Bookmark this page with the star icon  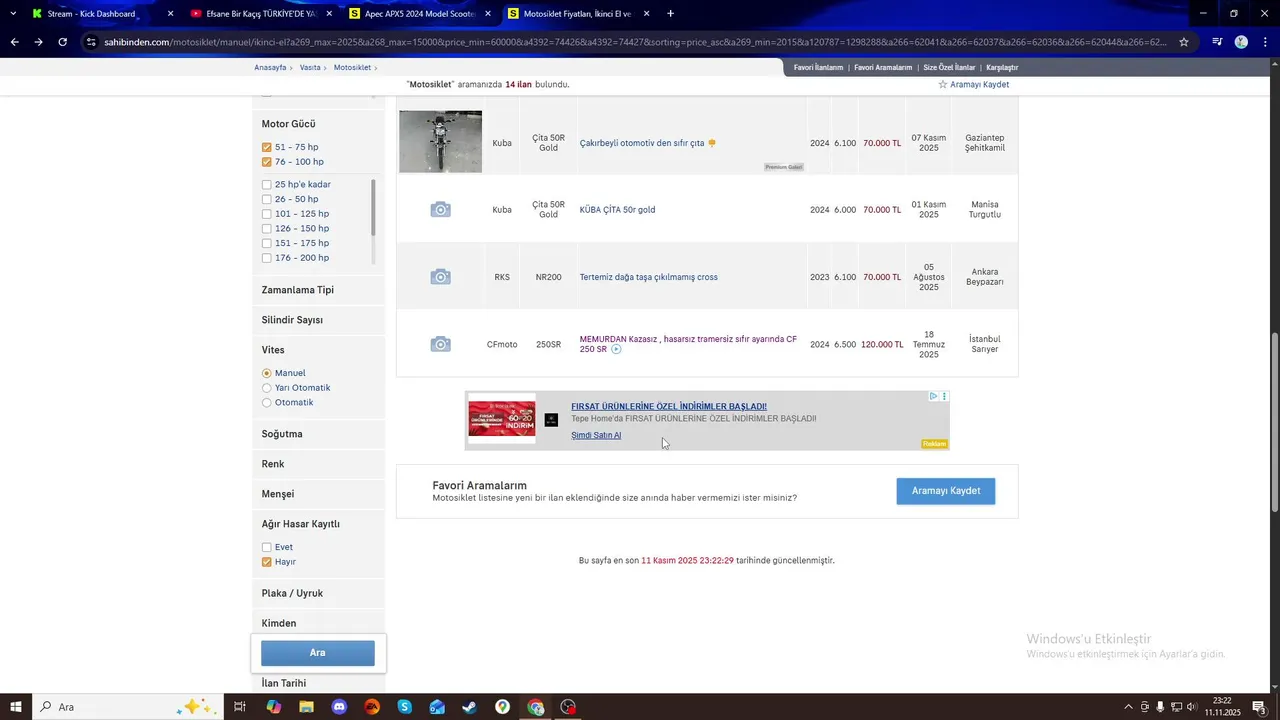[1184, 42]
